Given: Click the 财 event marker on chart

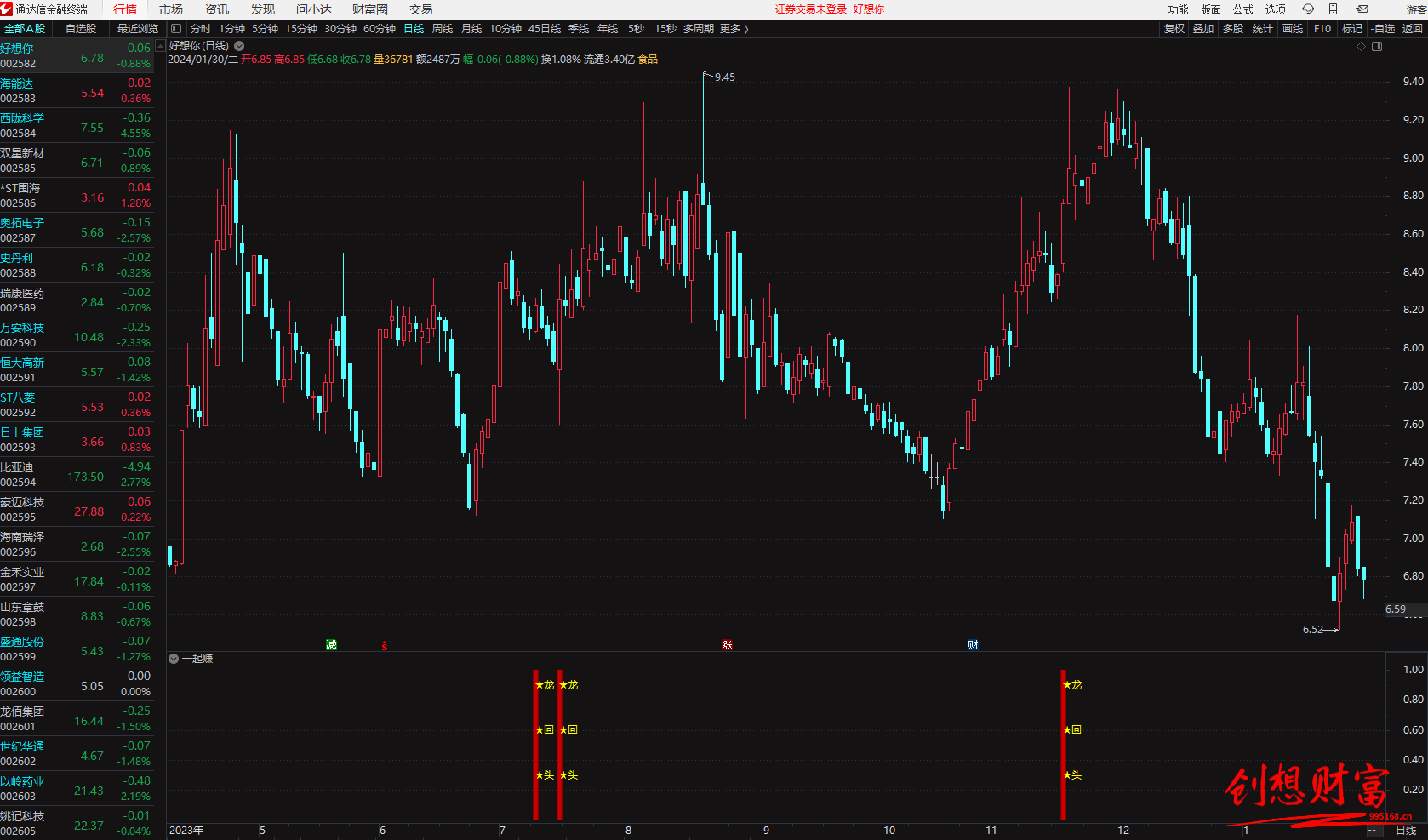Looking at the screenshot, I should (x=973, y=645).
